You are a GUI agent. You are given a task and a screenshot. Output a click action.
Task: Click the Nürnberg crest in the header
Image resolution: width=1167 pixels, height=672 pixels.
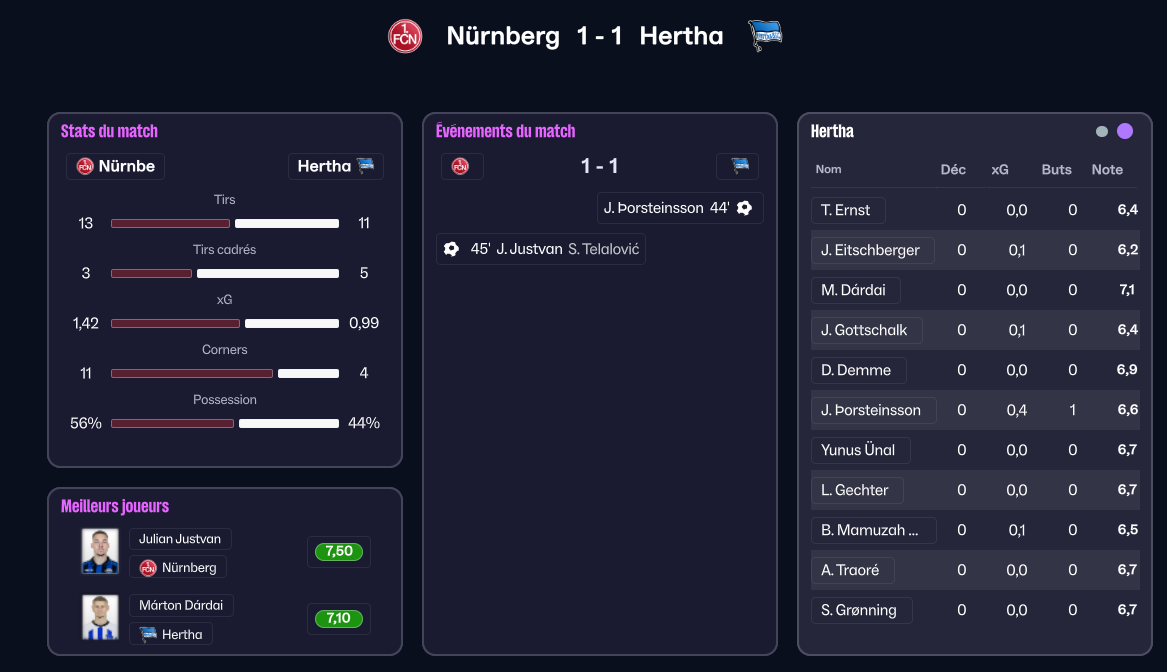405,37
